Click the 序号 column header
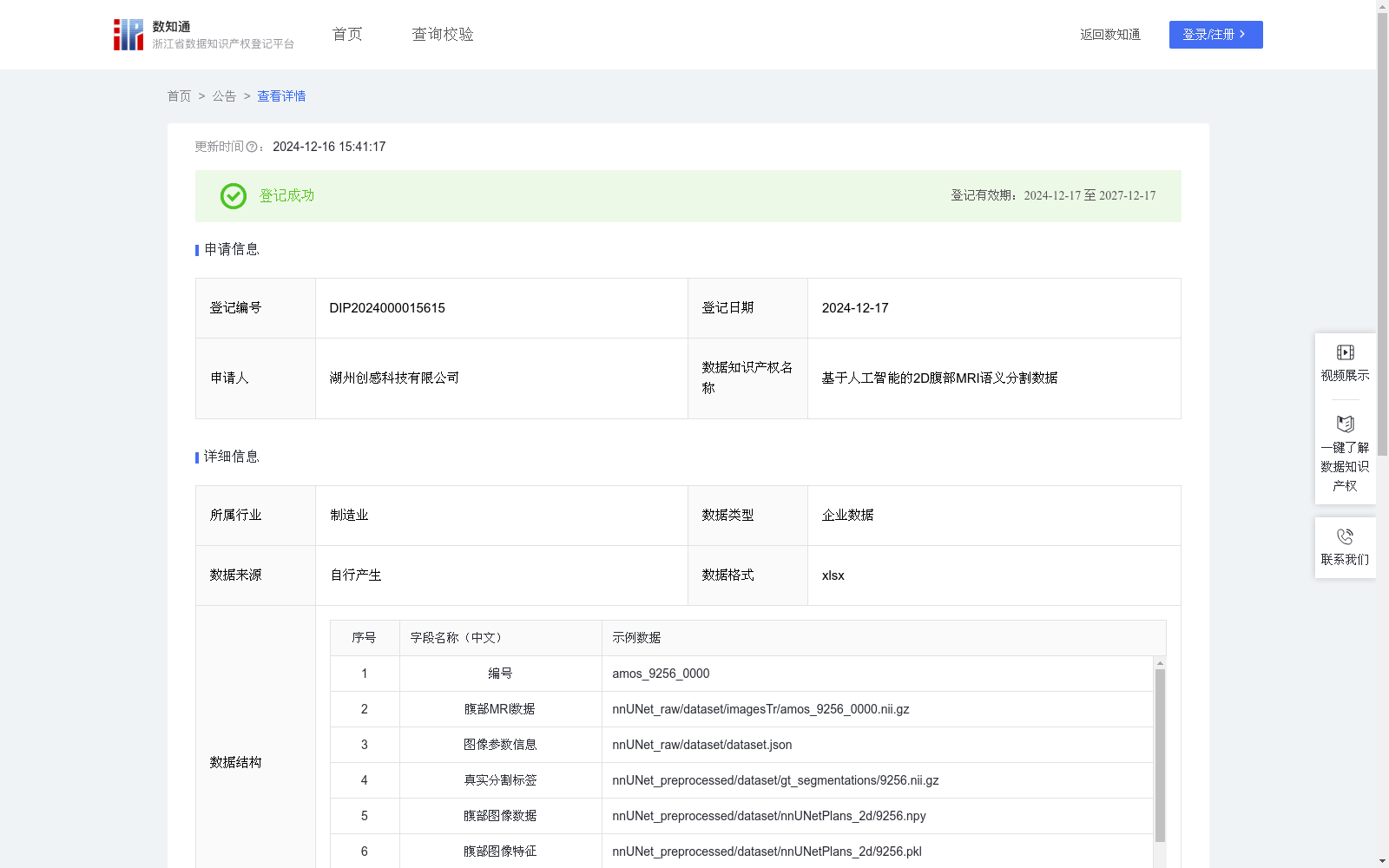 click(364, 638)
